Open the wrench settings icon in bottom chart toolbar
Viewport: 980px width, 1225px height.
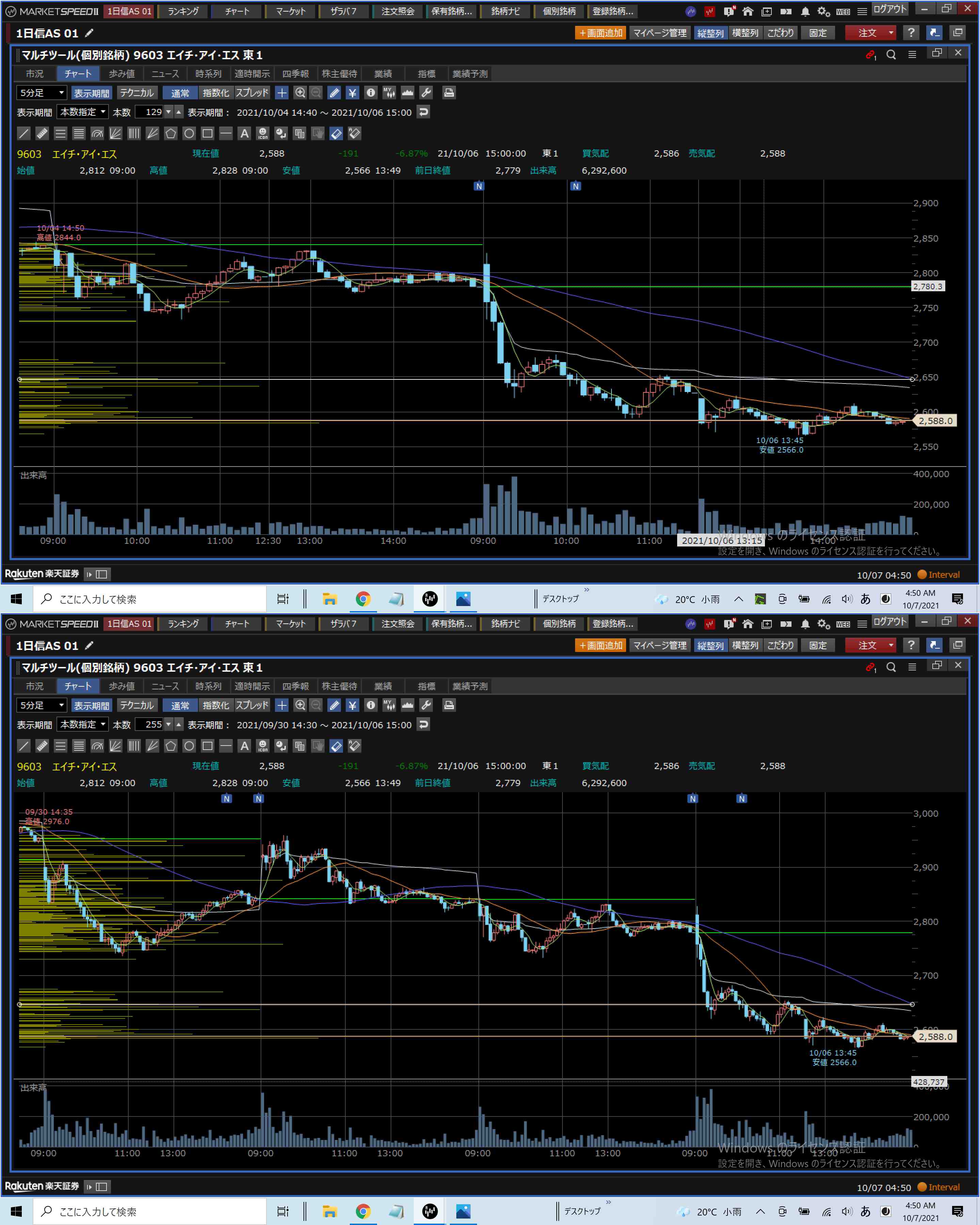tap(426, 705)
